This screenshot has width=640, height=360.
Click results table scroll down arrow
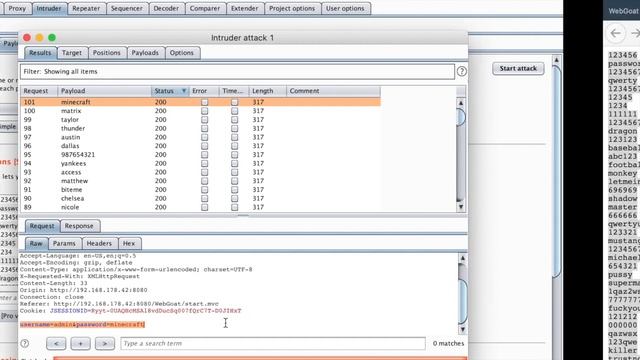(x=461, y=207)
